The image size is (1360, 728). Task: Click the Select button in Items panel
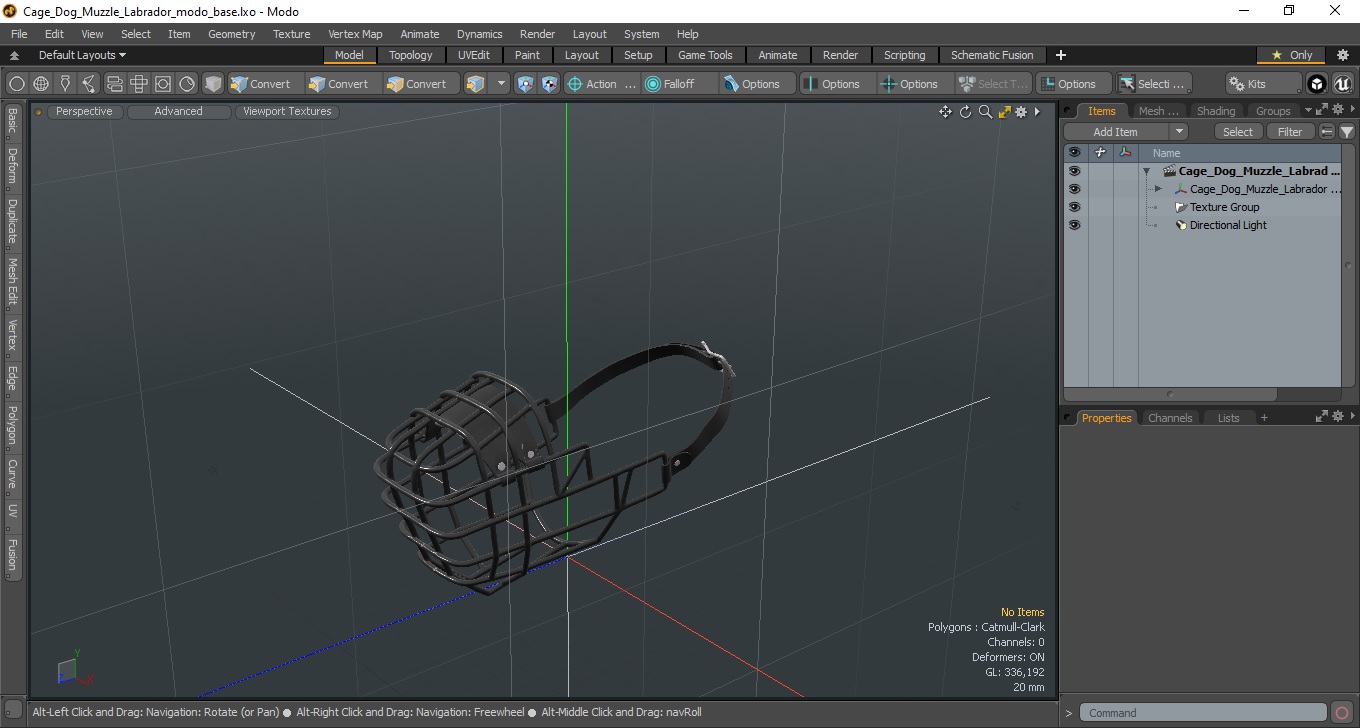pyautogui.click(x=1237, y=132)
